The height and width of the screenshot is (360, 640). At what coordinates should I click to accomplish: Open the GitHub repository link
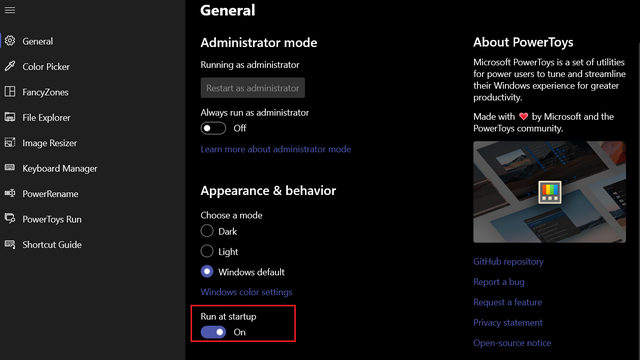pos(508,262)
